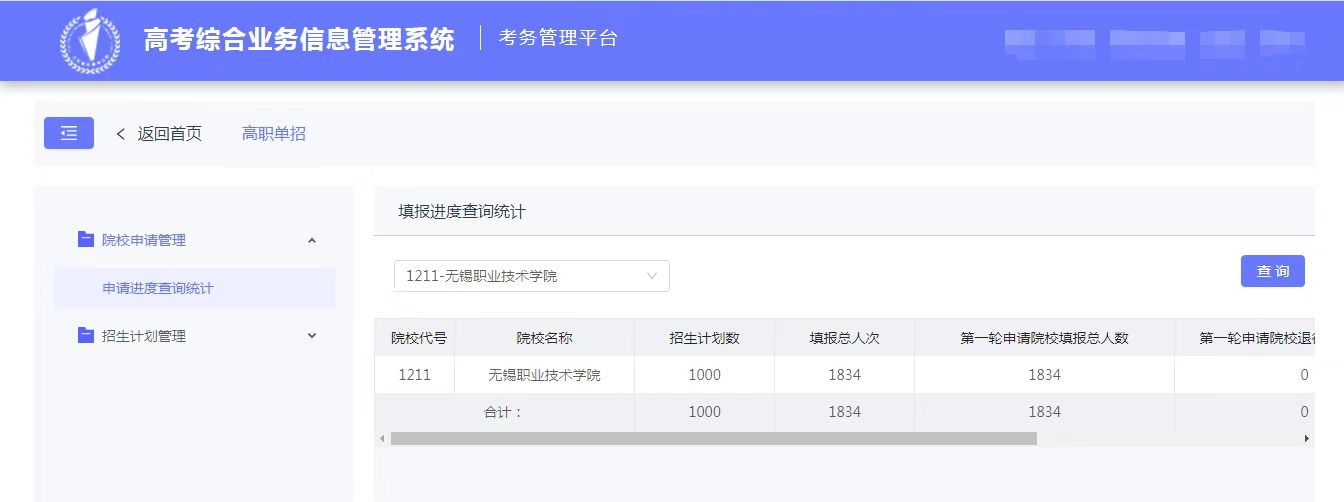Click the right arrow of horizontal scrollbar

(1306, 439)
